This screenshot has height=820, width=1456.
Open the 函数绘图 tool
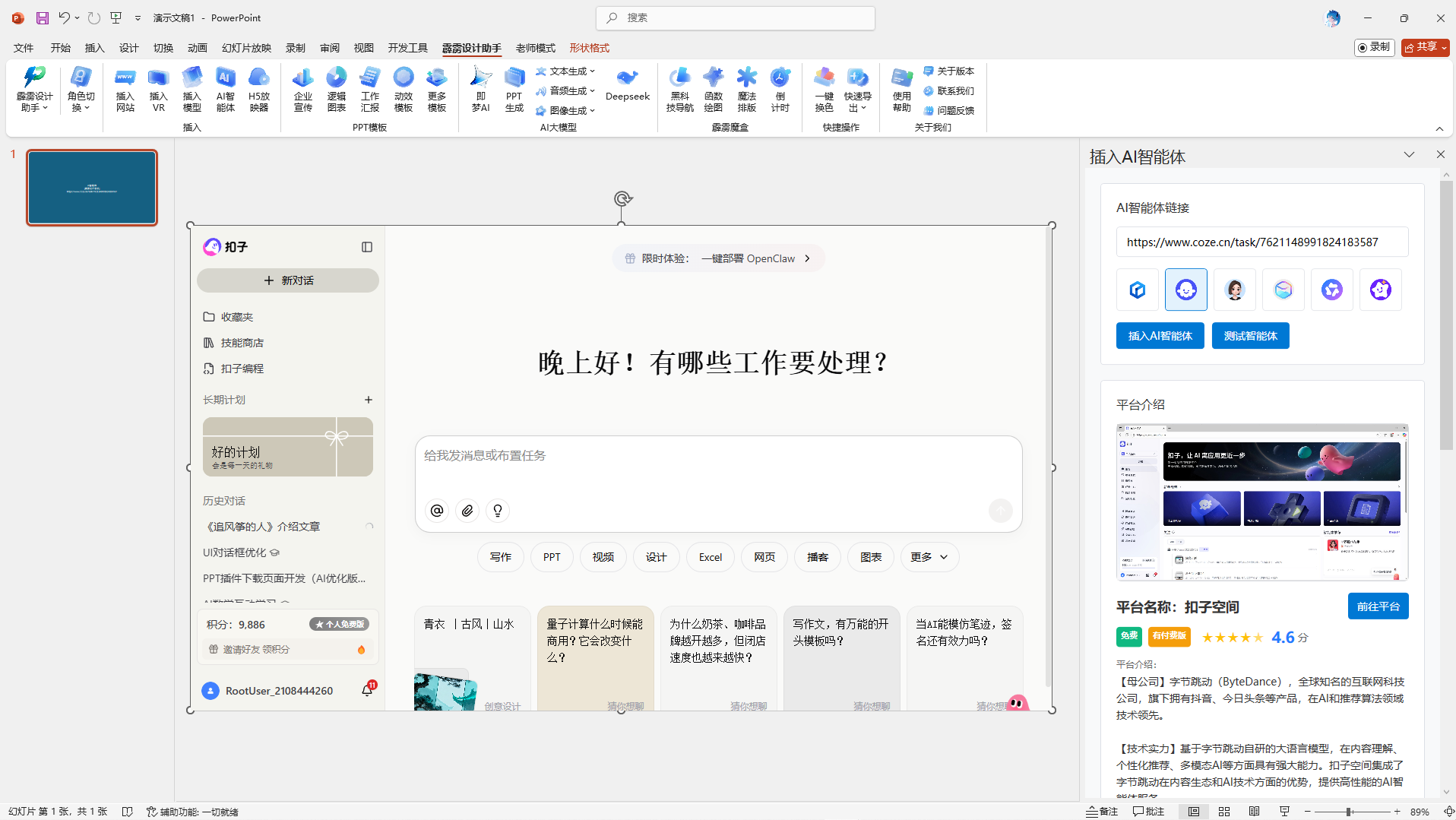click(713, 90)
